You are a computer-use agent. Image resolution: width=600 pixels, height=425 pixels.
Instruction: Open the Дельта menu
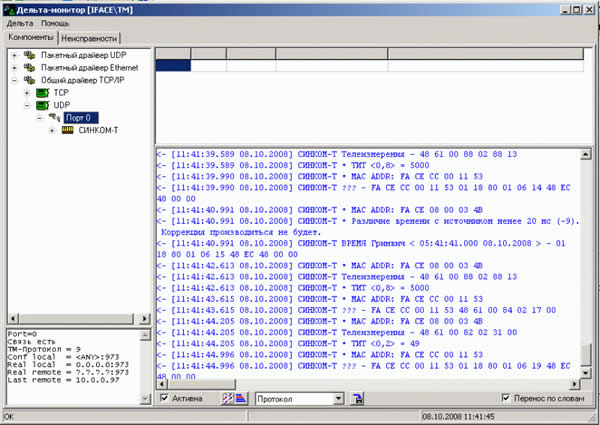19,22
